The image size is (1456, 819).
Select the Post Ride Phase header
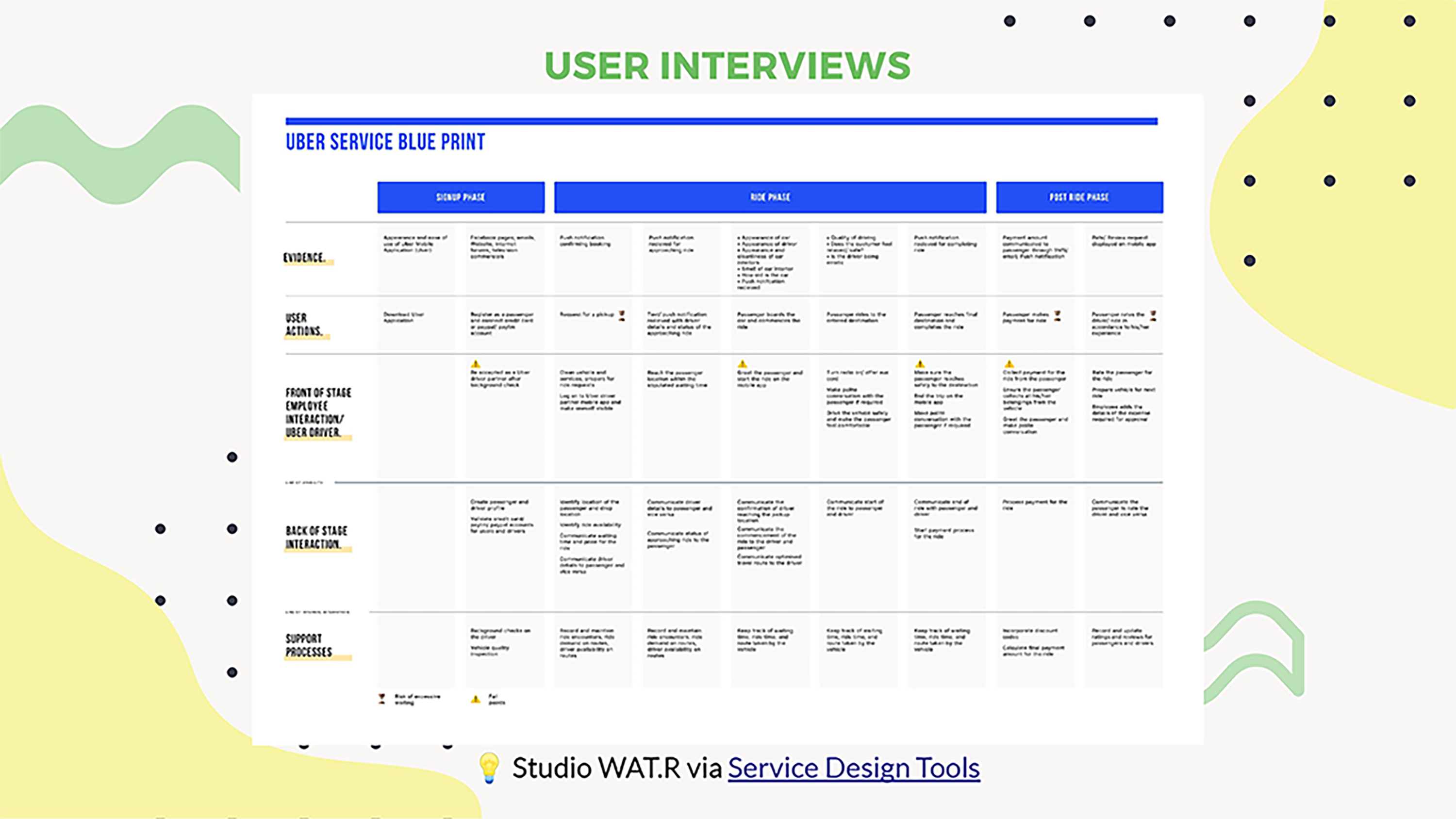[1079, 197]
